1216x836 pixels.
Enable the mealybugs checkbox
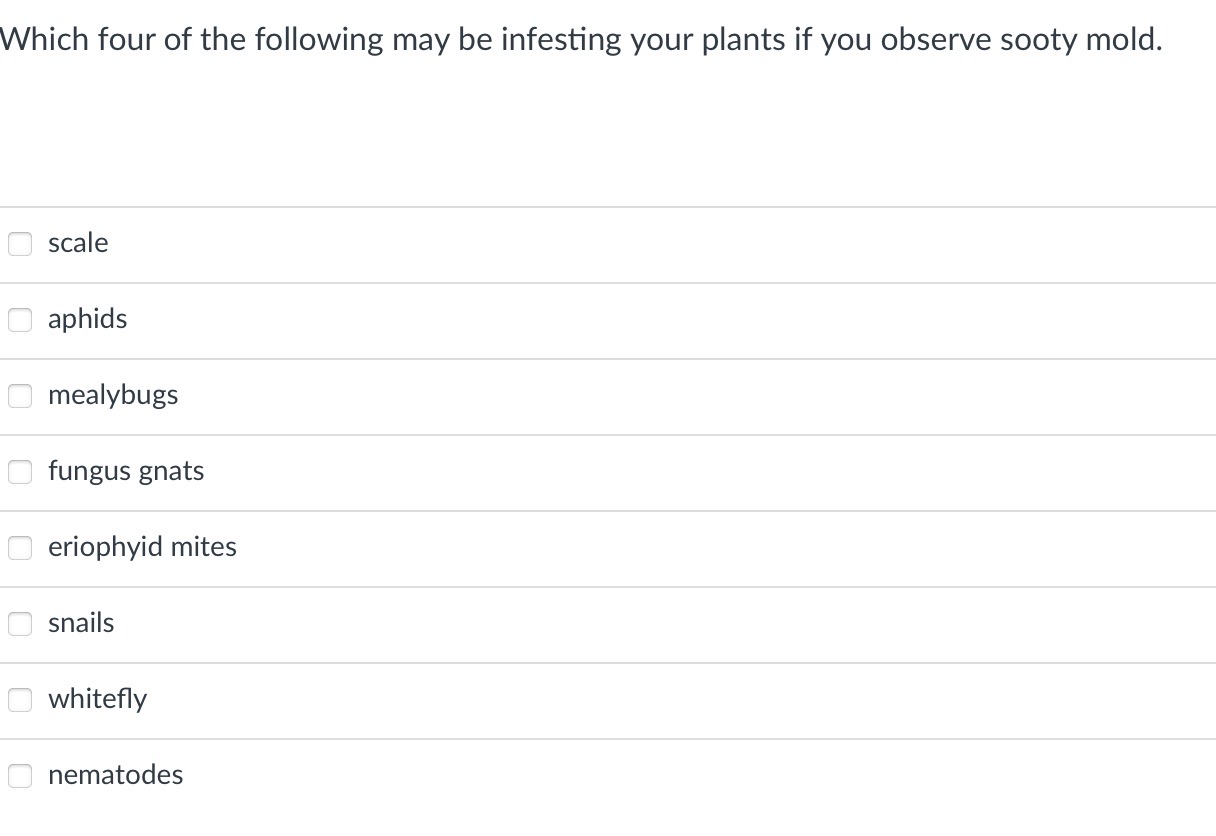coord(20,396)
